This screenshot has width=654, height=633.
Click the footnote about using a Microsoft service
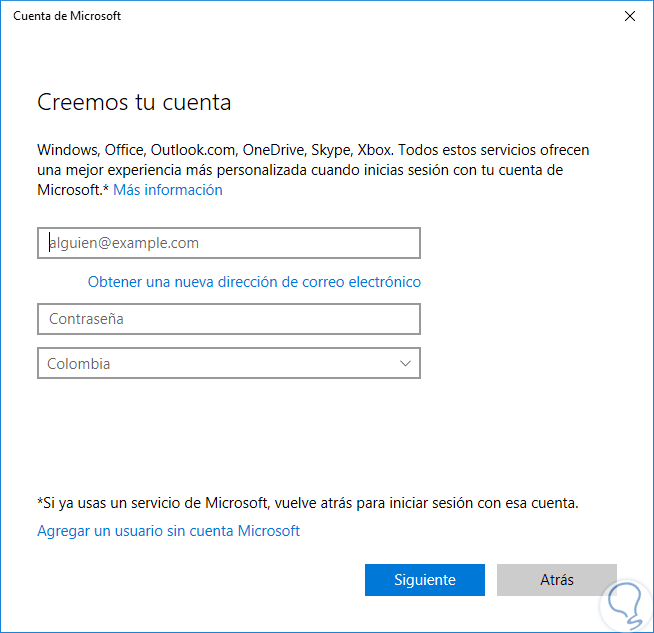pyautogui.click(x=308, y=502)
